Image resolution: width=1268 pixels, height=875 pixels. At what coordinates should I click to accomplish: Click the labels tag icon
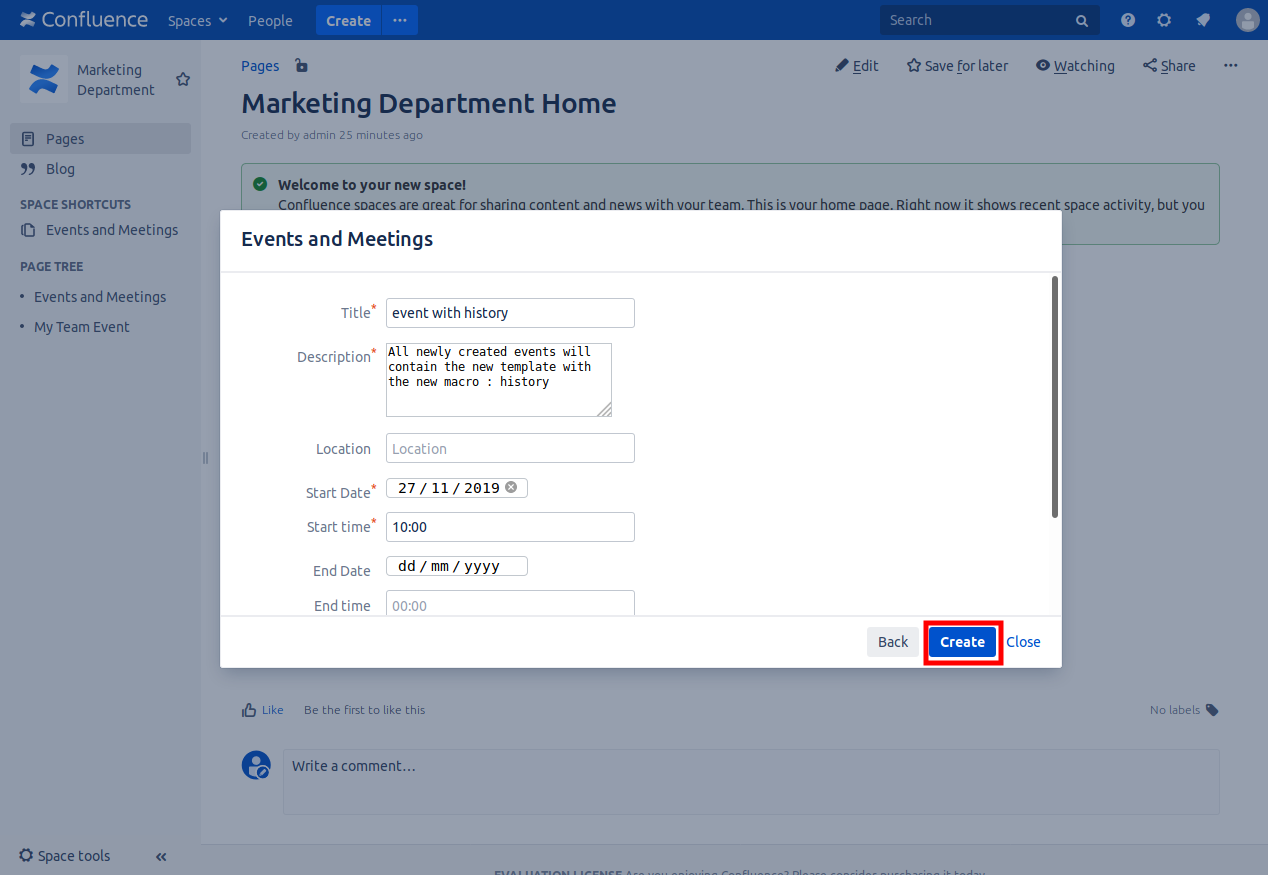(x=1212, y=710)
